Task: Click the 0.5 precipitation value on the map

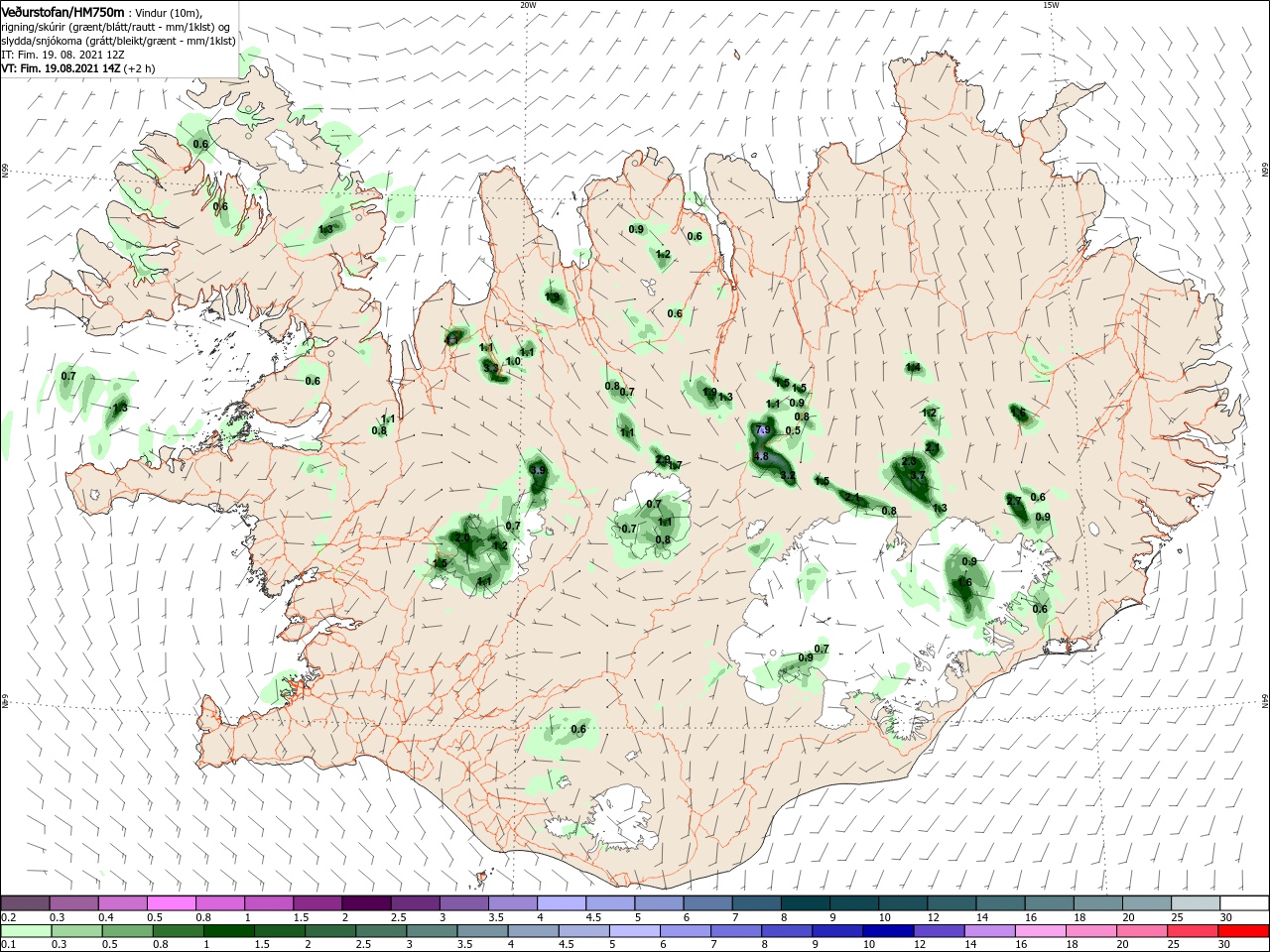Action: tap(793, 430)
